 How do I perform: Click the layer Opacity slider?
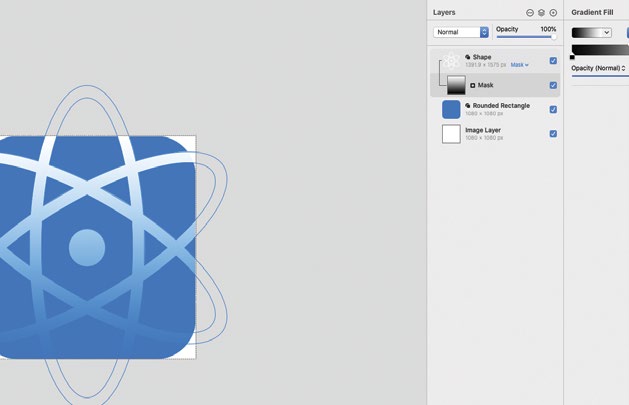[x=525, y=37]
